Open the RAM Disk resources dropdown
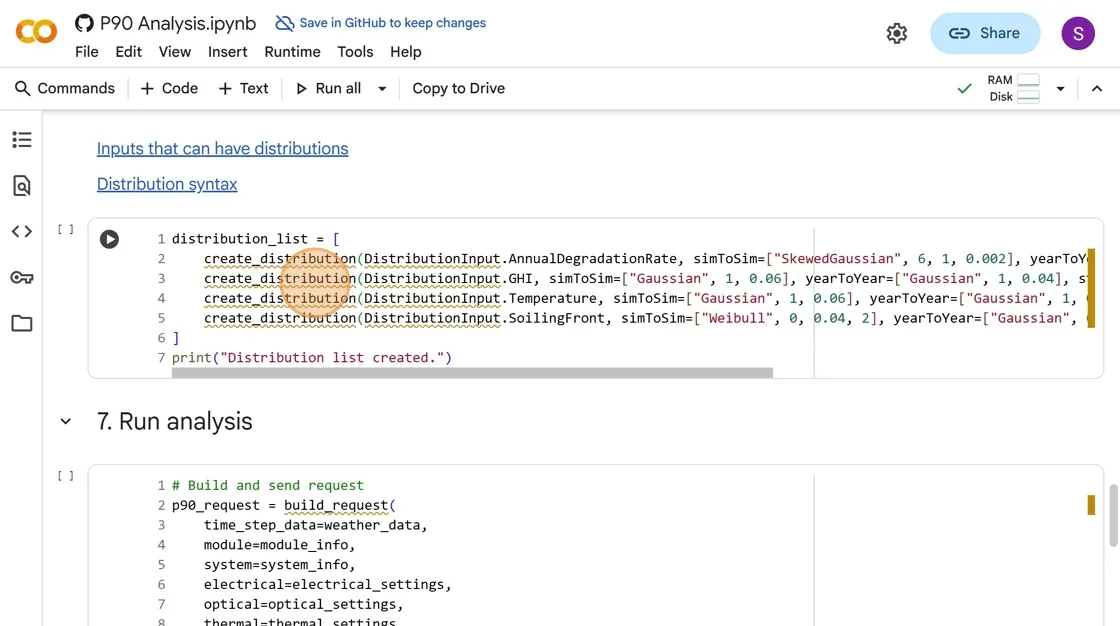Screen dimensions: 1120x626 [1060, 89]
